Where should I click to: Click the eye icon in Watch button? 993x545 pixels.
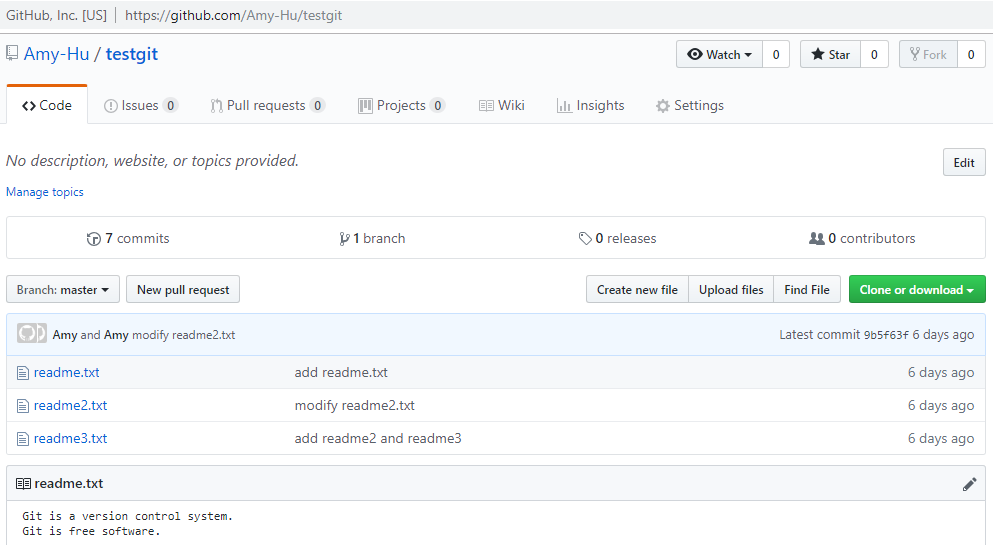coord(695,54)
